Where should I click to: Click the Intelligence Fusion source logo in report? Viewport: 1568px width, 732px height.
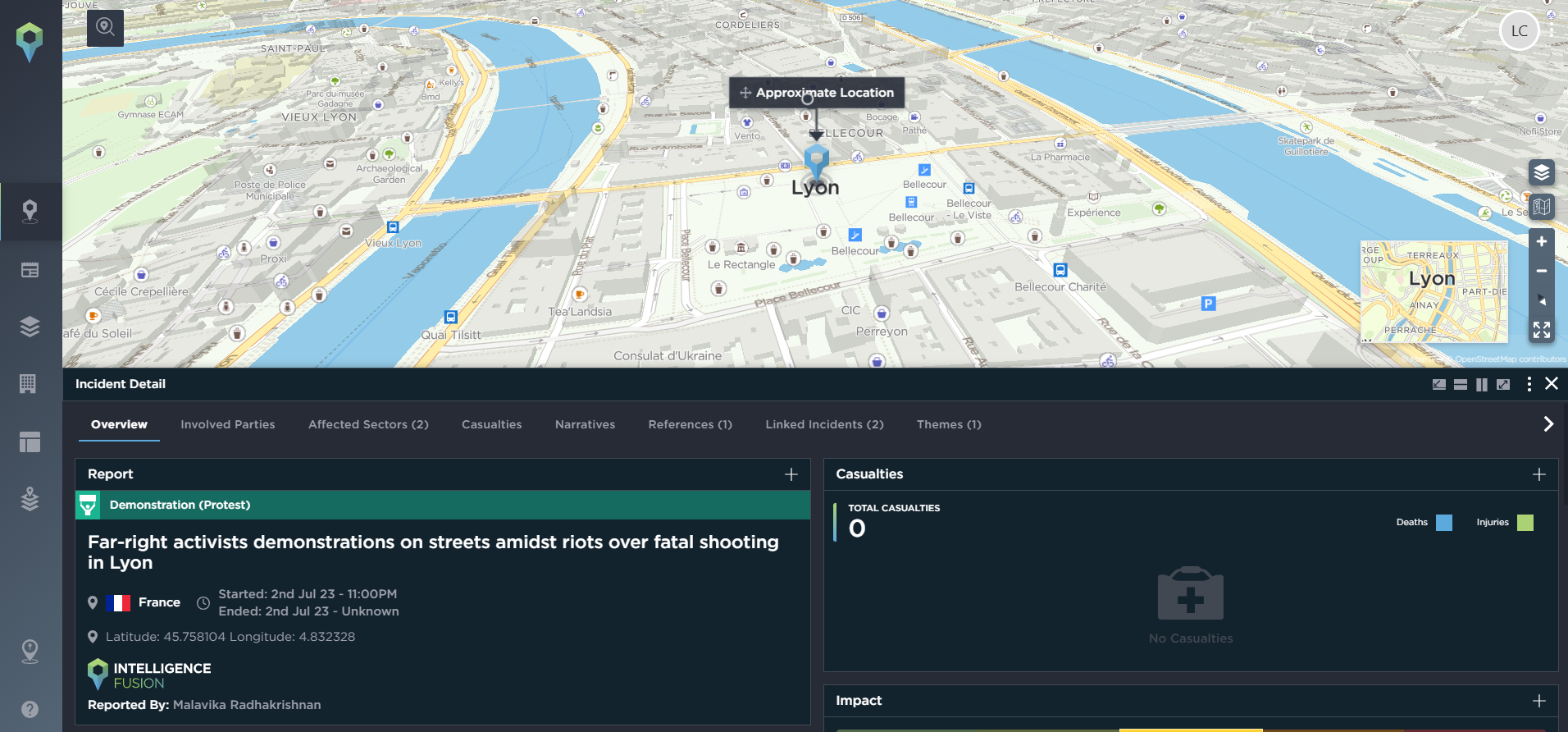pyautogui.click(x=149, y=675)
